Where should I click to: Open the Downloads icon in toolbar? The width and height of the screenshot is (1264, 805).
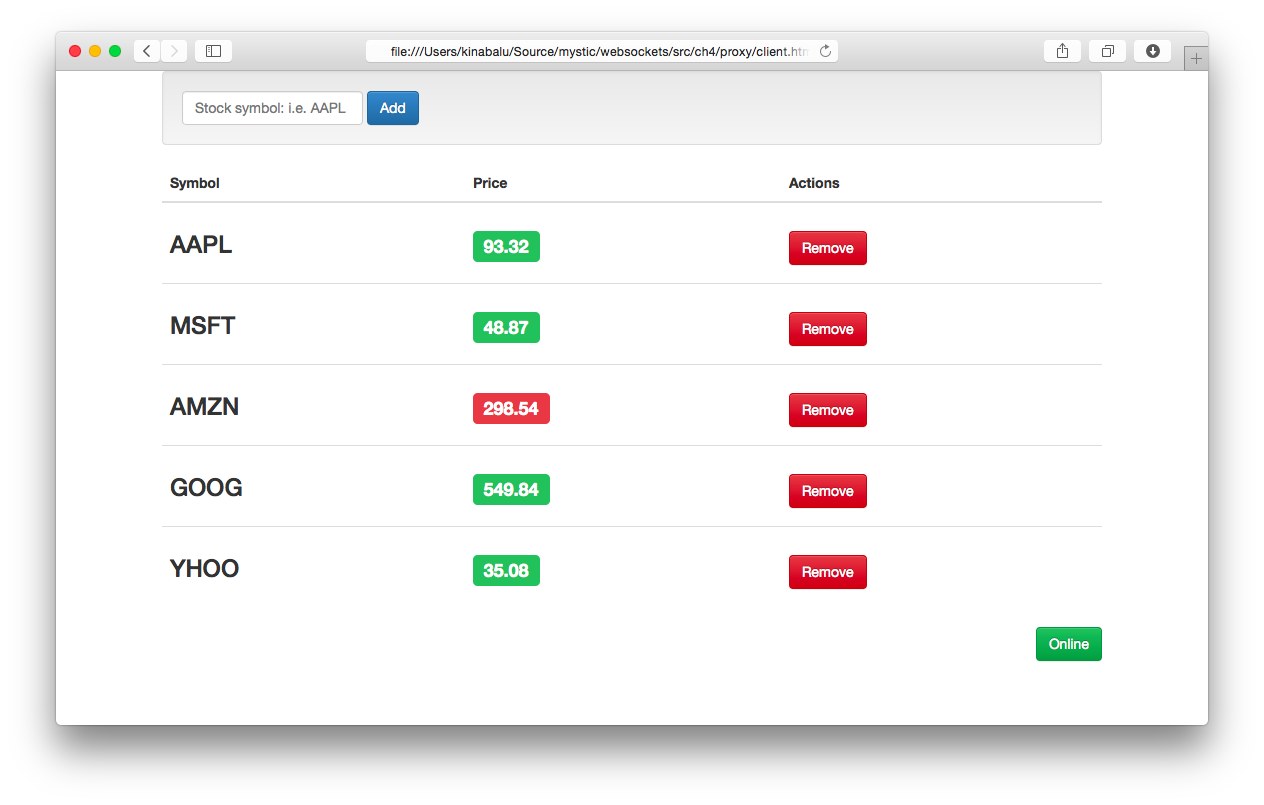(x=1152, y=51)
